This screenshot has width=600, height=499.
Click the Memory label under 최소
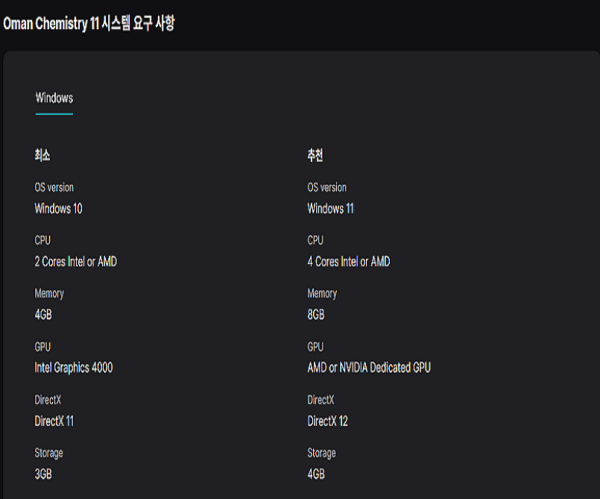click(49, 294)
